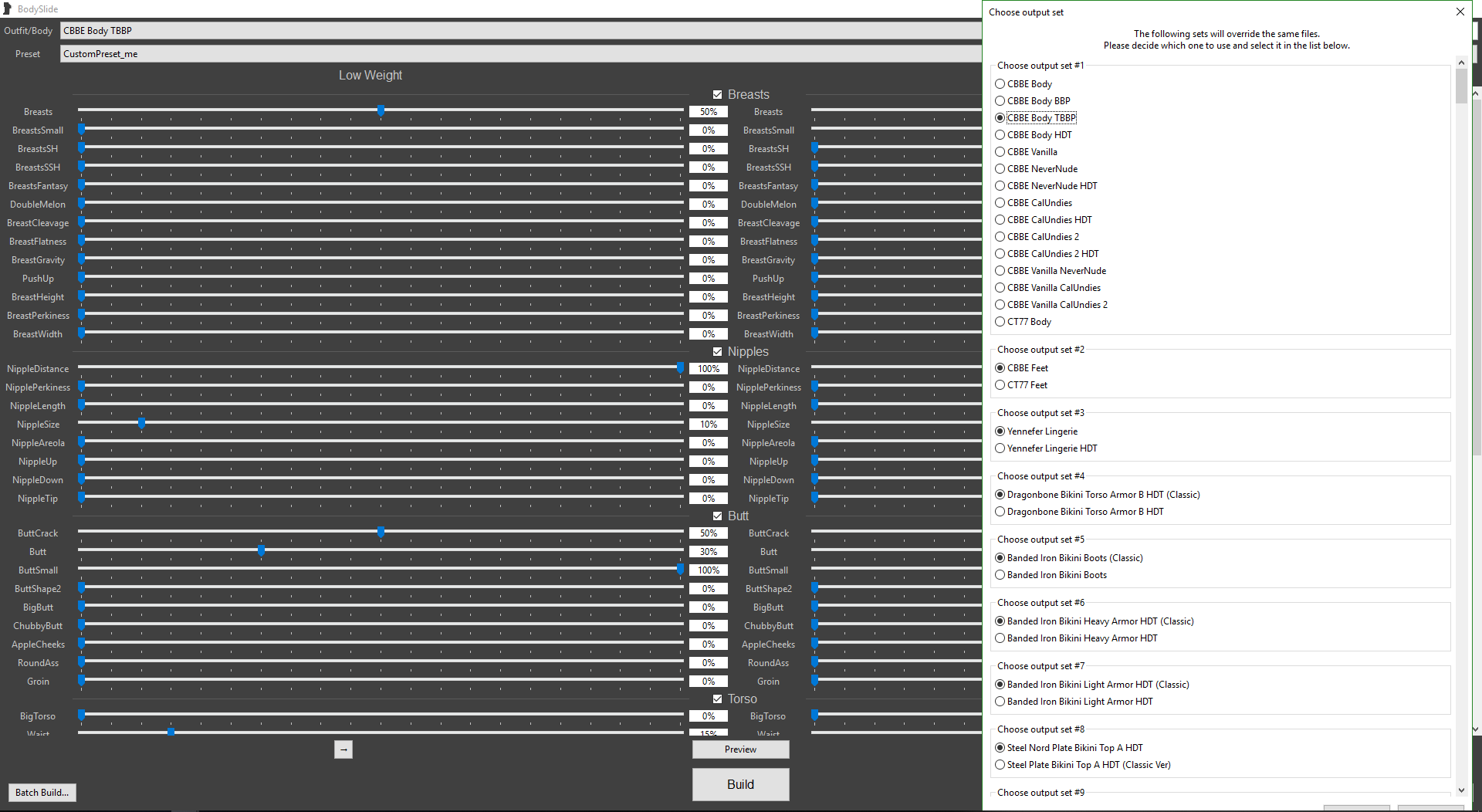Screen dimensions: 1482x812
Task: Select Steel Plate Bikini Top A HDT (Classic Ver)
Action: (1000, 765)
